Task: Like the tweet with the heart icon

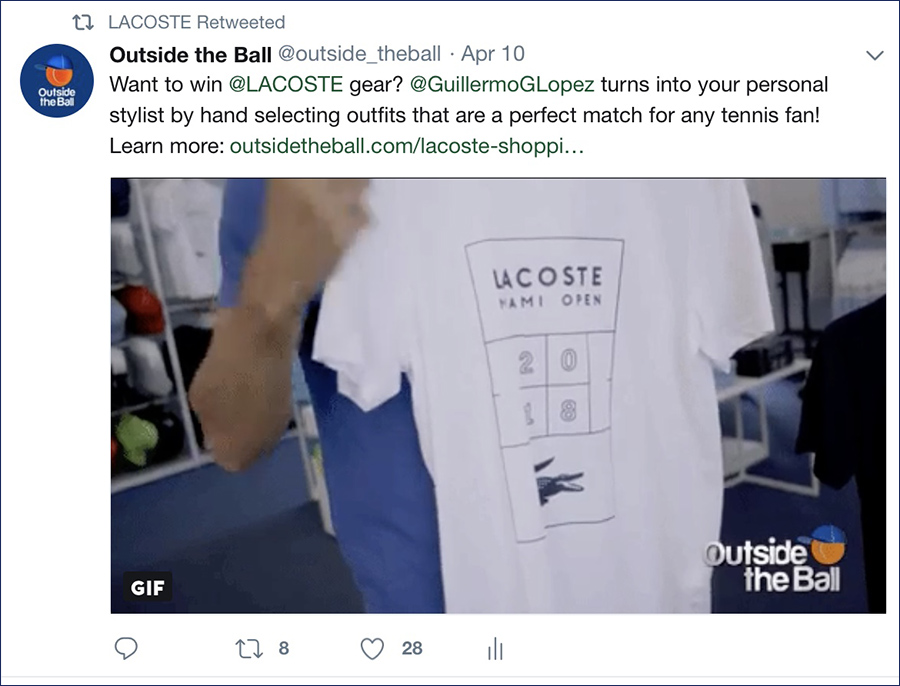Action: 372,649
